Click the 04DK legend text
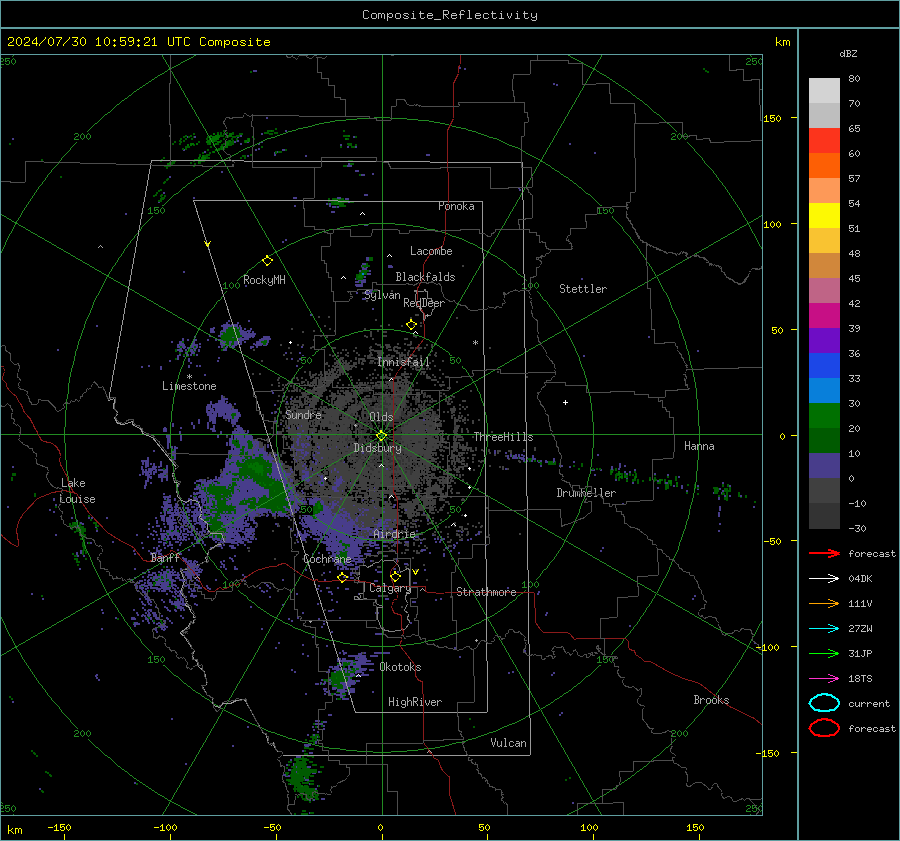The width and height of the screenshot is (900, 841). 860,579
